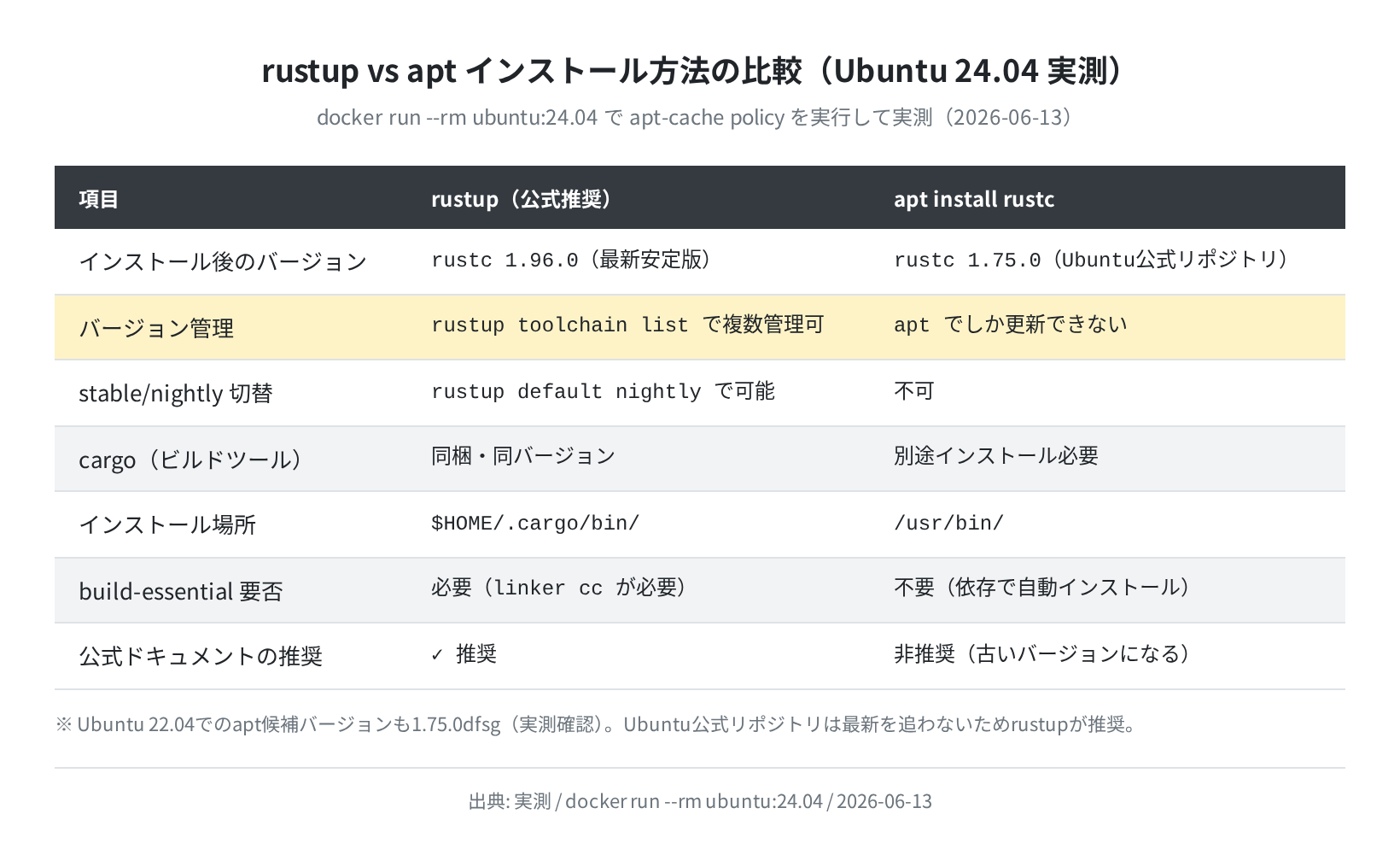Select the 別途インストール必要 cell
The image size is (1400, 849).
[x=996, y=455]
